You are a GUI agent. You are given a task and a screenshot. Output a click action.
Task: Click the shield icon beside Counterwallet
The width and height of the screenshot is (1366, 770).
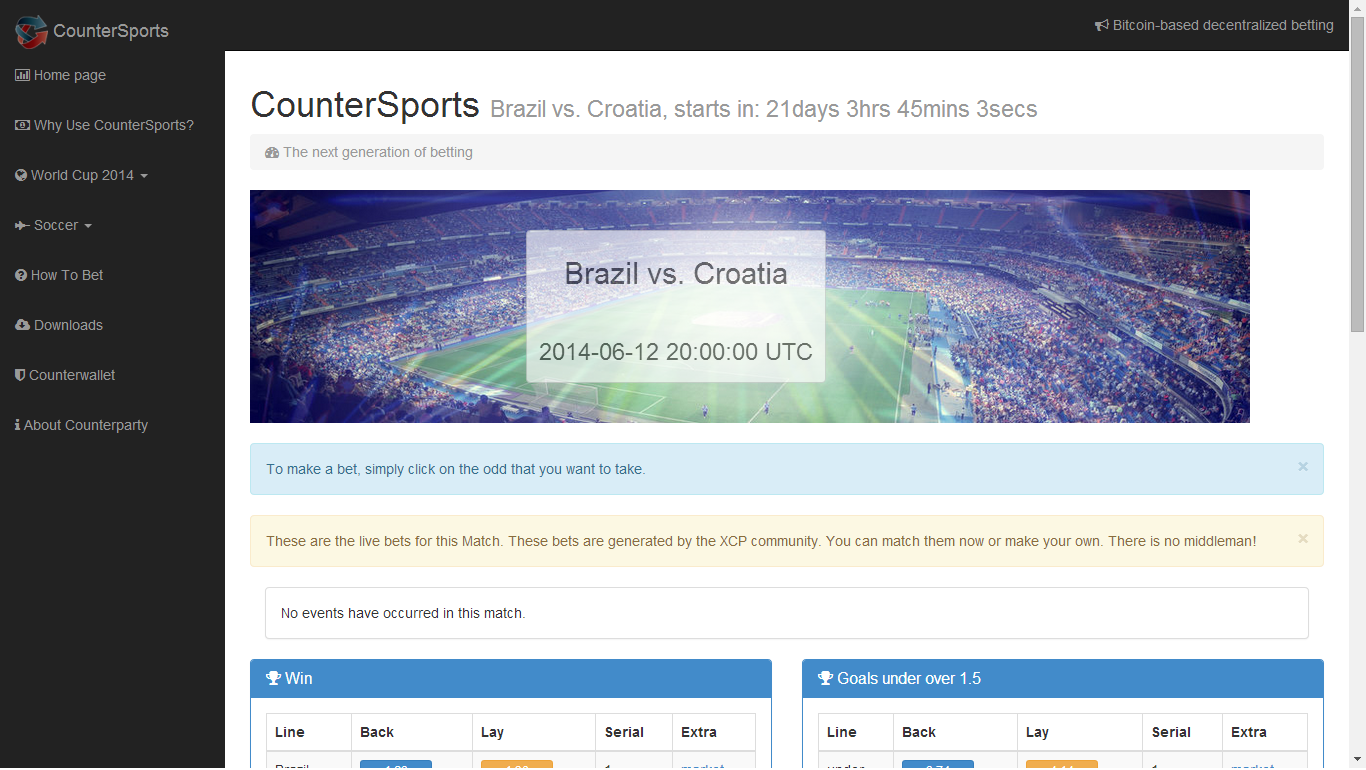(20, 375)
